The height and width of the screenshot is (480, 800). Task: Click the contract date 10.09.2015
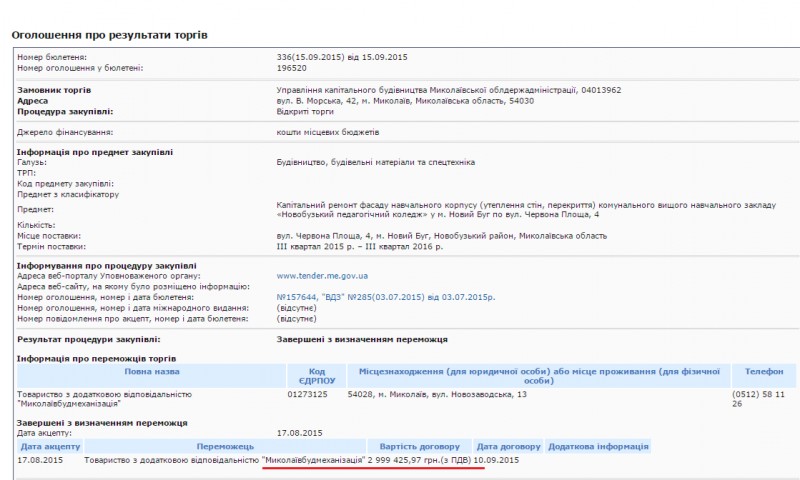tap(497, 460)
